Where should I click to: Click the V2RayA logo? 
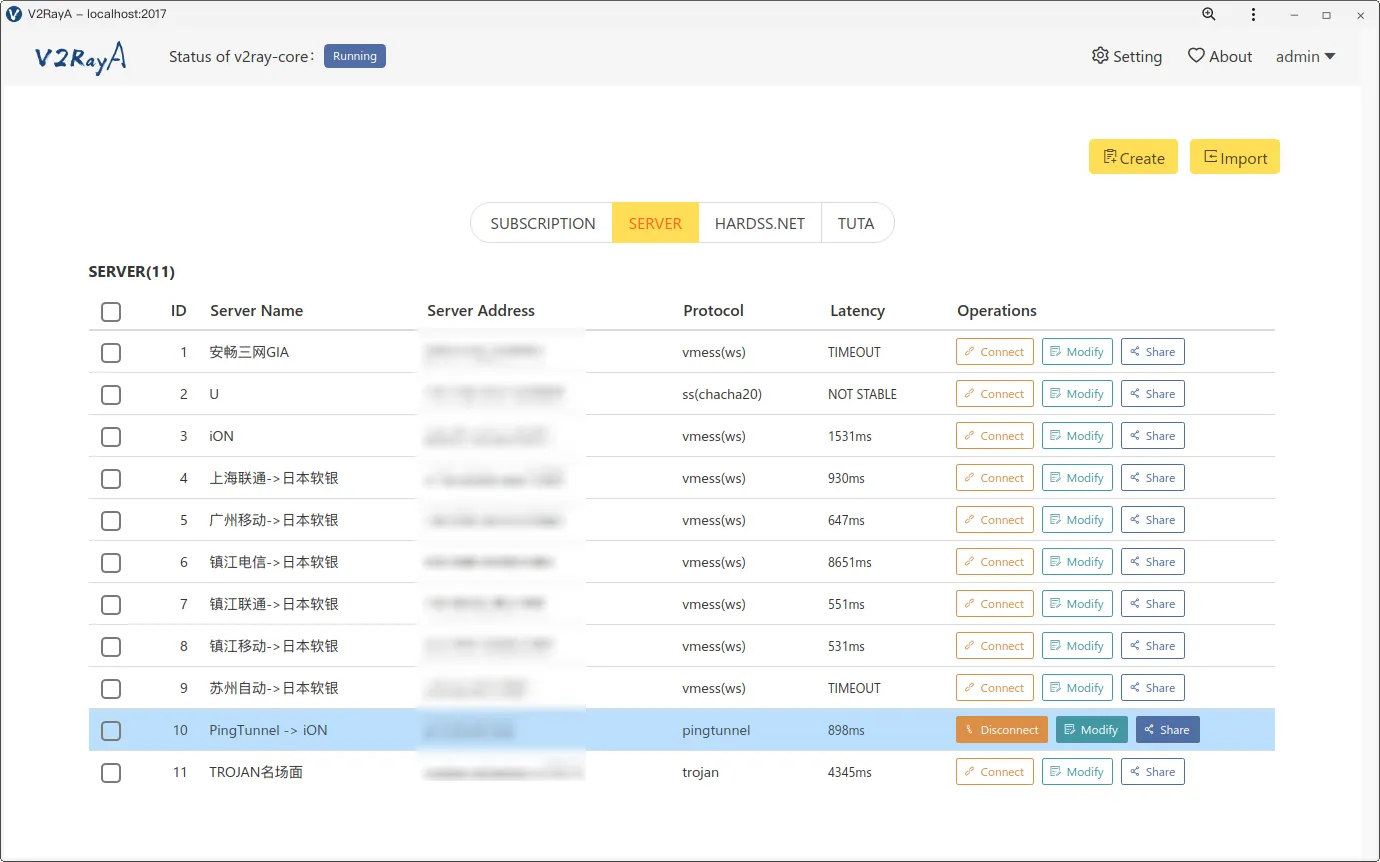[80, 58]
